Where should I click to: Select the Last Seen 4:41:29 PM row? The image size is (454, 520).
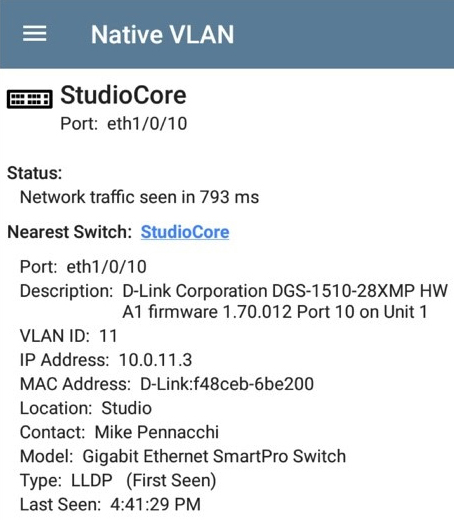tap(110, 505)
